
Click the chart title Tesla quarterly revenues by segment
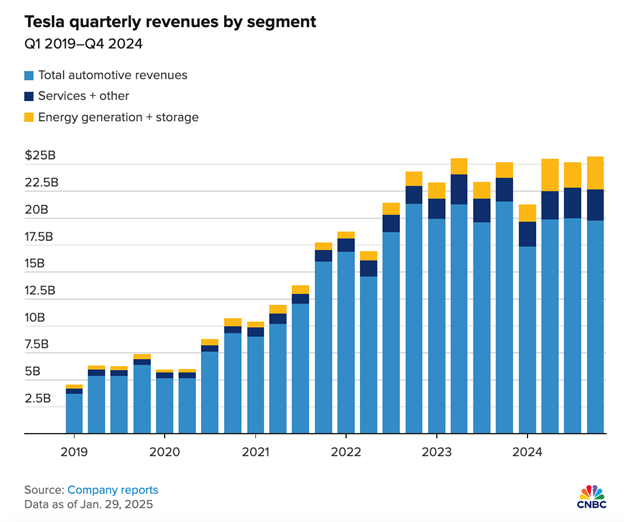click(x=170, y=22)
